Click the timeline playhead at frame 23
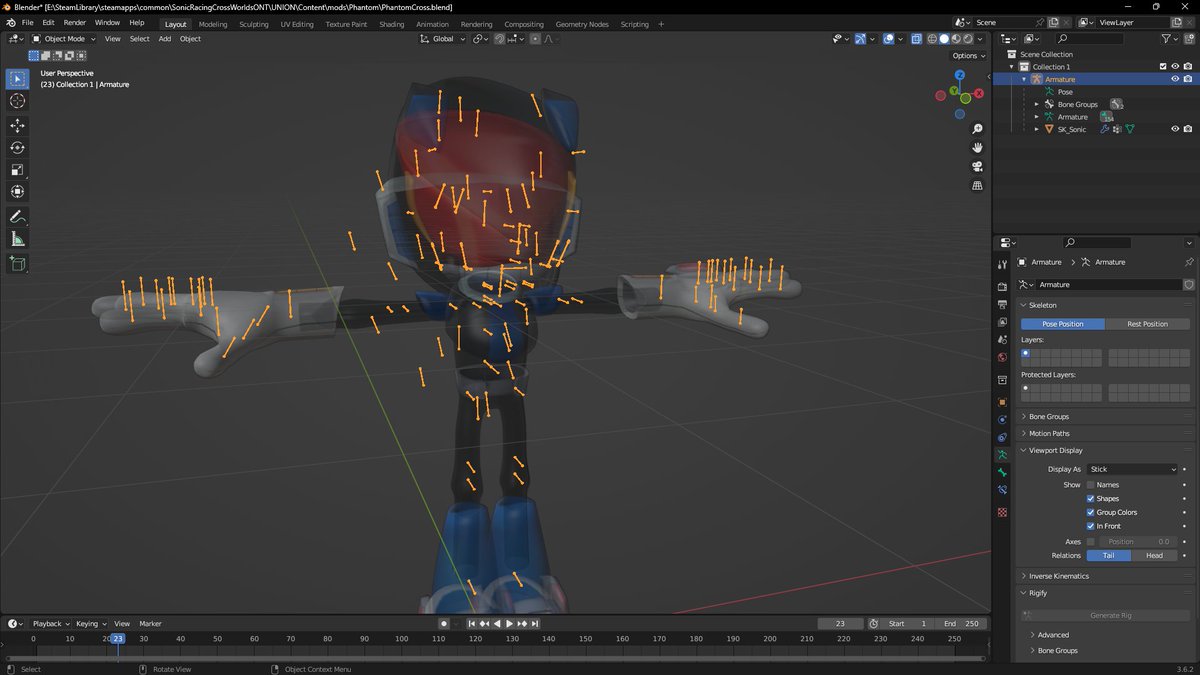 117,638
